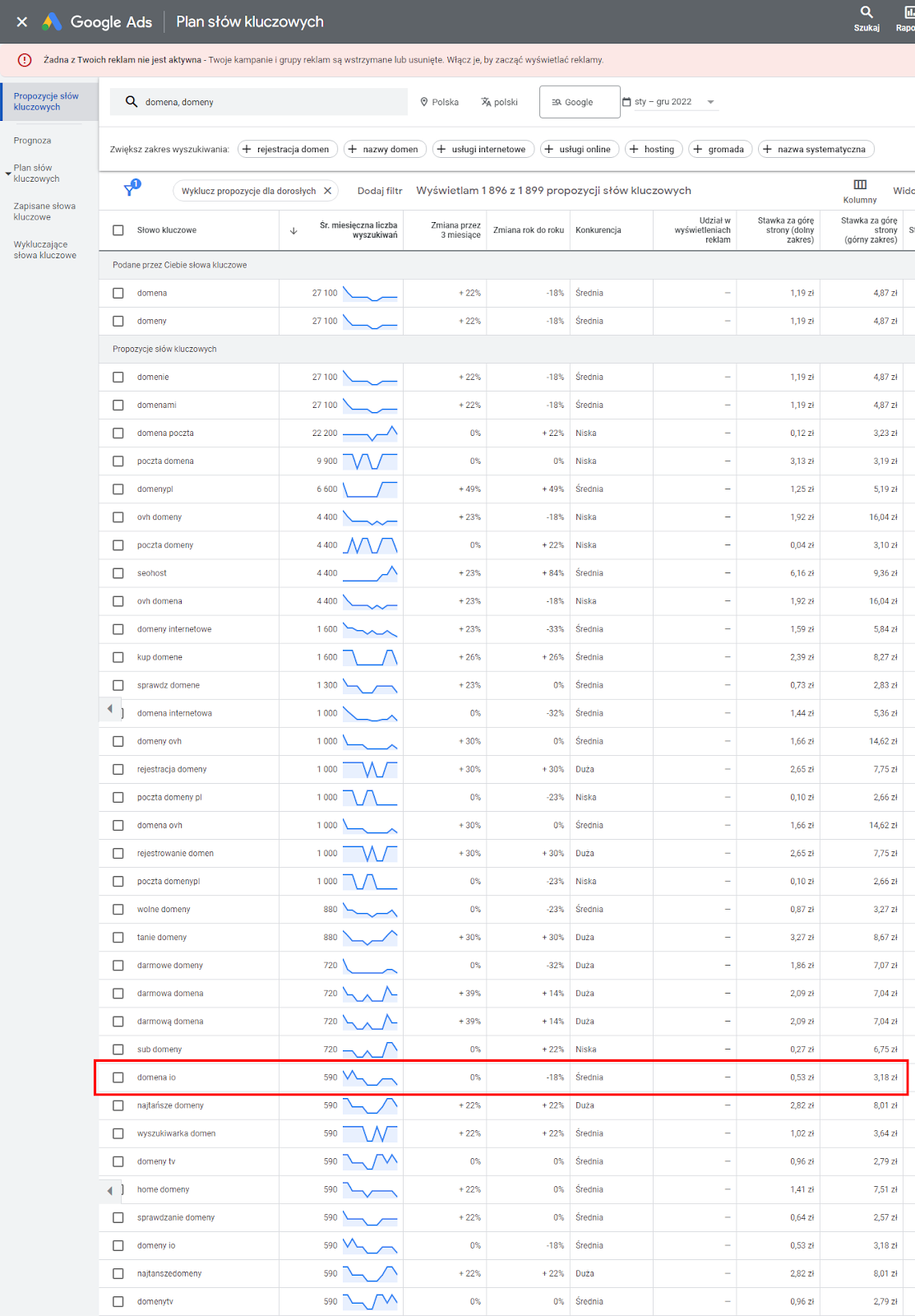
Task: Open the Google search network selector
Action: coord(580,102)
